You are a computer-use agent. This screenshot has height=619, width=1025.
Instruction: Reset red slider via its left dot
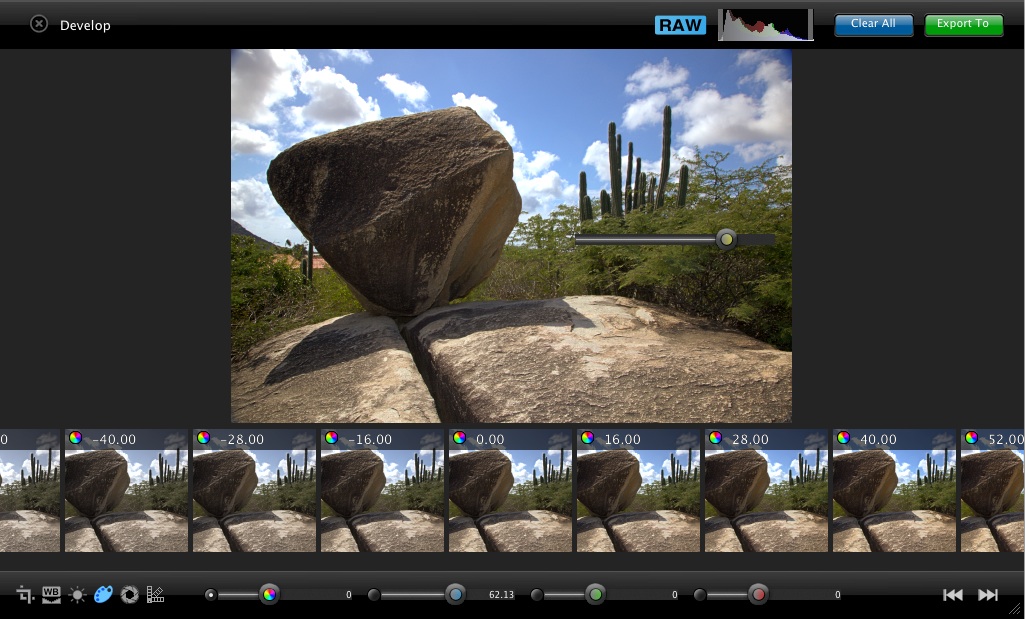[699, 595]
